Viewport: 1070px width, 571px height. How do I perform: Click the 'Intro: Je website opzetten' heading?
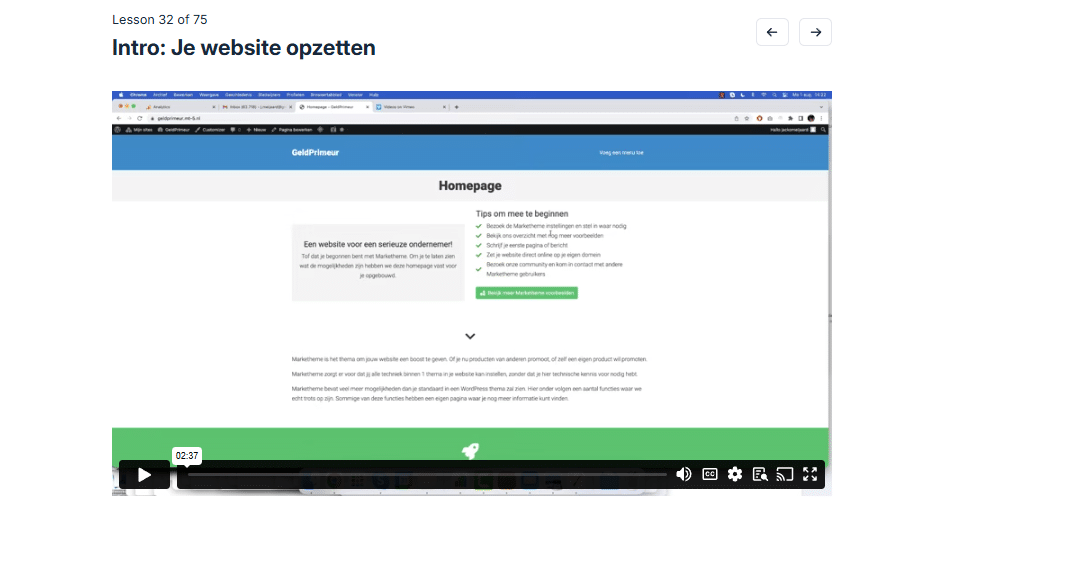click(x=244, y=48)
